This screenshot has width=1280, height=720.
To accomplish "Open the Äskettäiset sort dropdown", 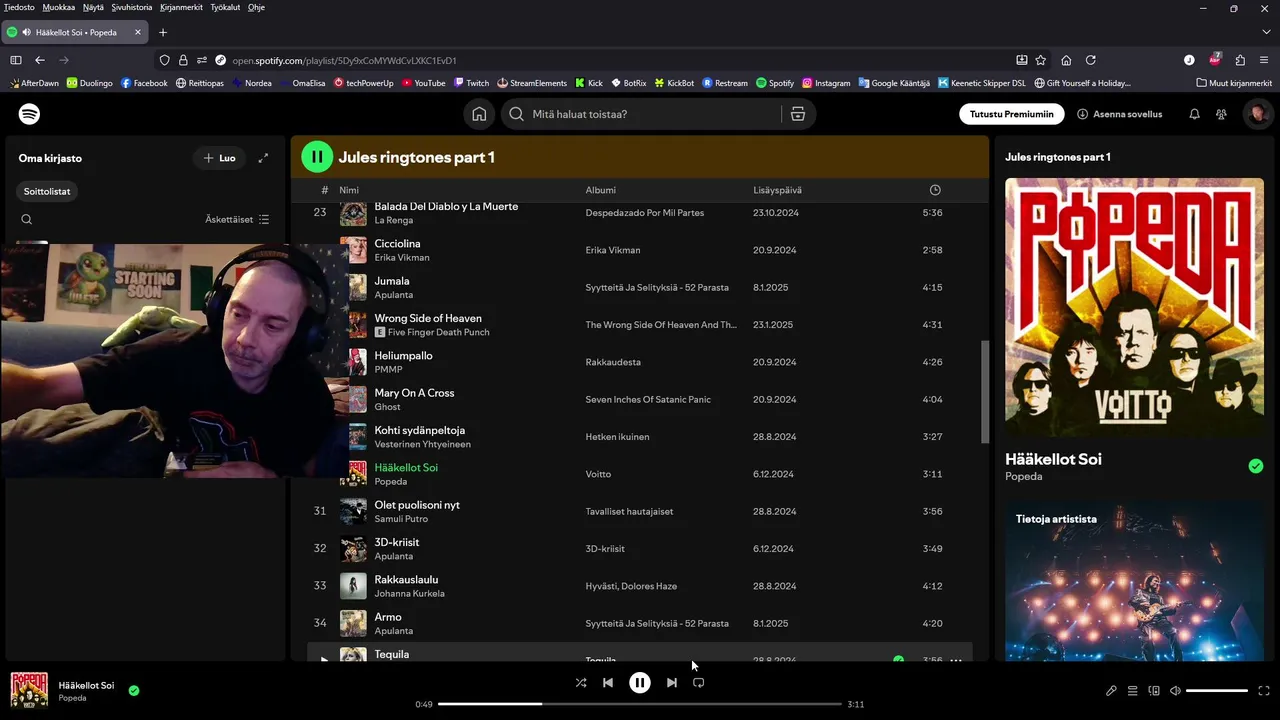I will point(237,219).
